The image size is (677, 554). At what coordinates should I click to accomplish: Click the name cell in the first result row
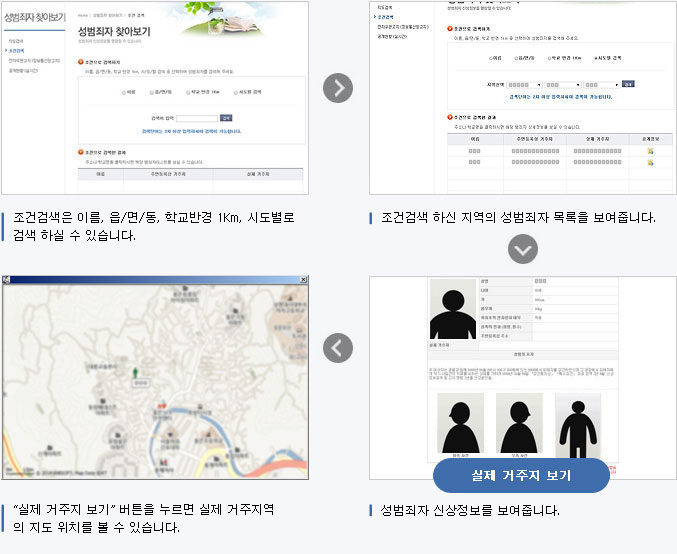tap(475, 151)
